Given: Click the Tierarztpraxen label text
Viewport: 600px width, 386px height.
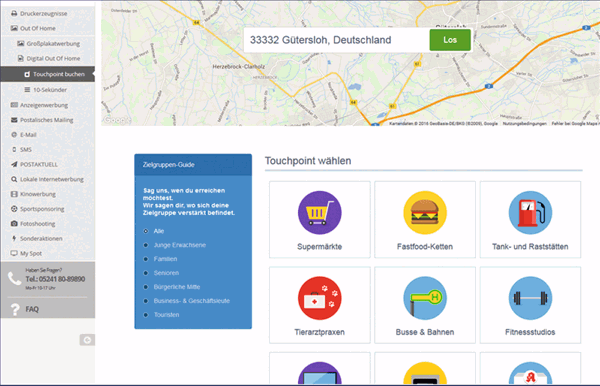Looking at the screenshot, I should tap(320, 332).
